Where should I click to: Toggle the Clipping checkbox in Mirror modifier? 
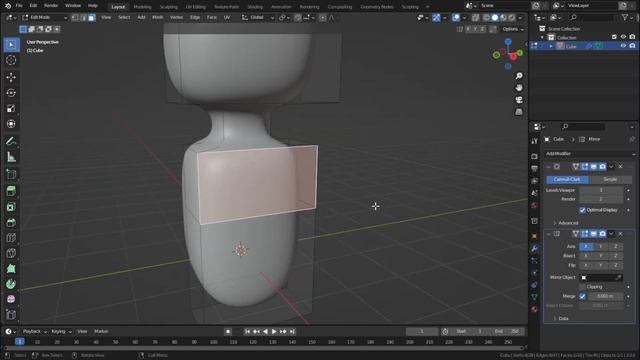tap(582, 287)
